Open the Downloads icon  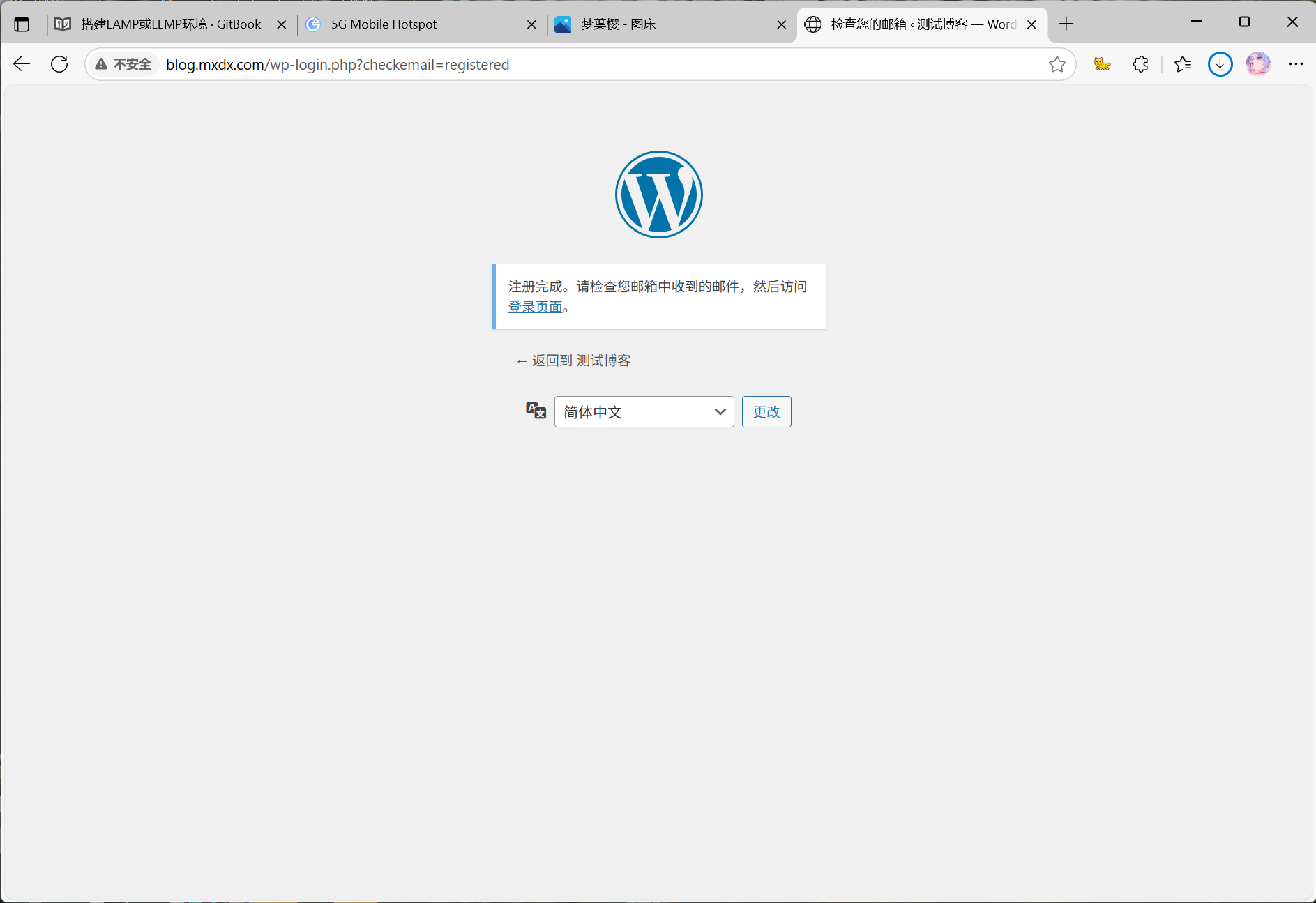click(x=1220, y=64)
